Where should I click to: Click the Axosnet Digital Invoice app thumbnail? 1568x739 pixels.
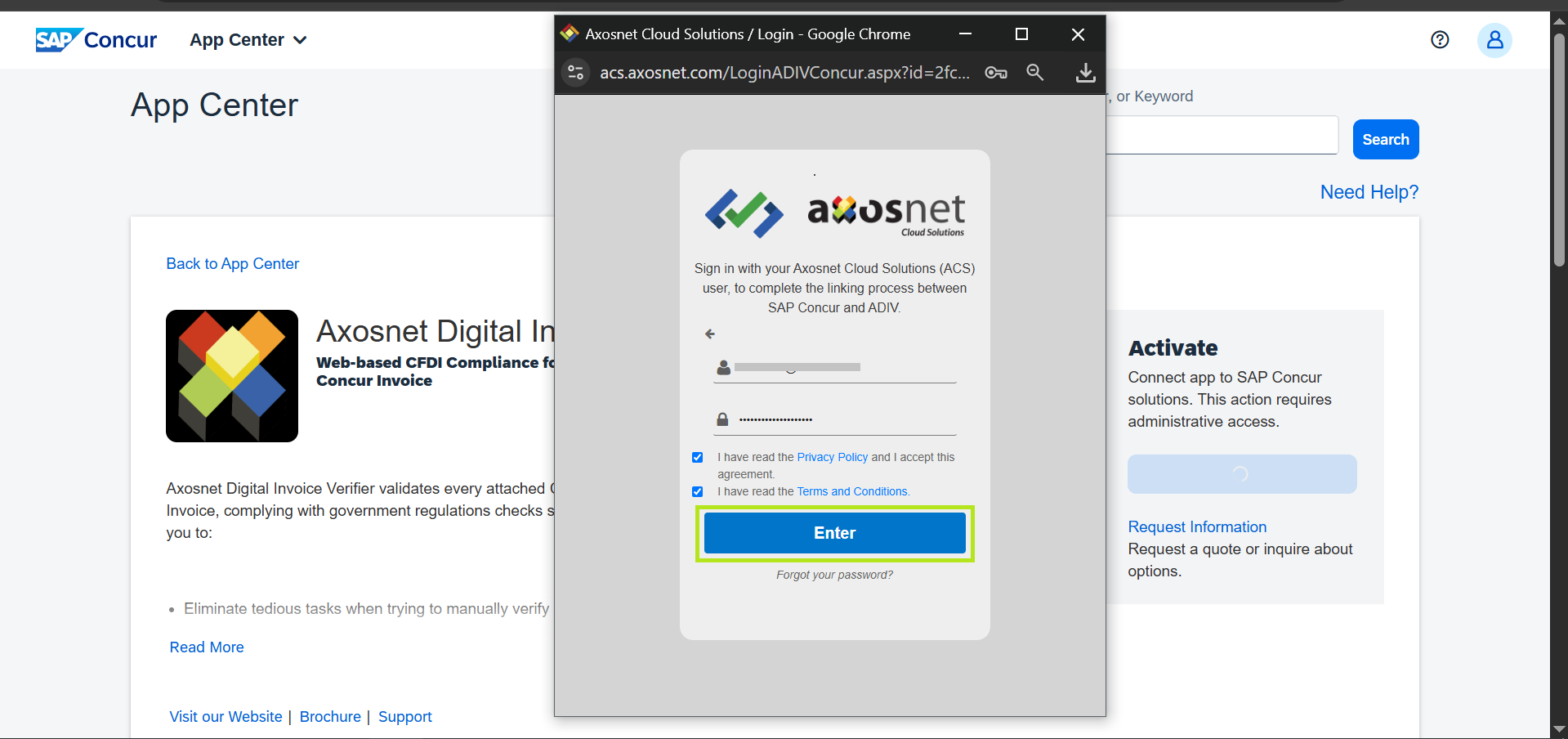tap(232, 376)
